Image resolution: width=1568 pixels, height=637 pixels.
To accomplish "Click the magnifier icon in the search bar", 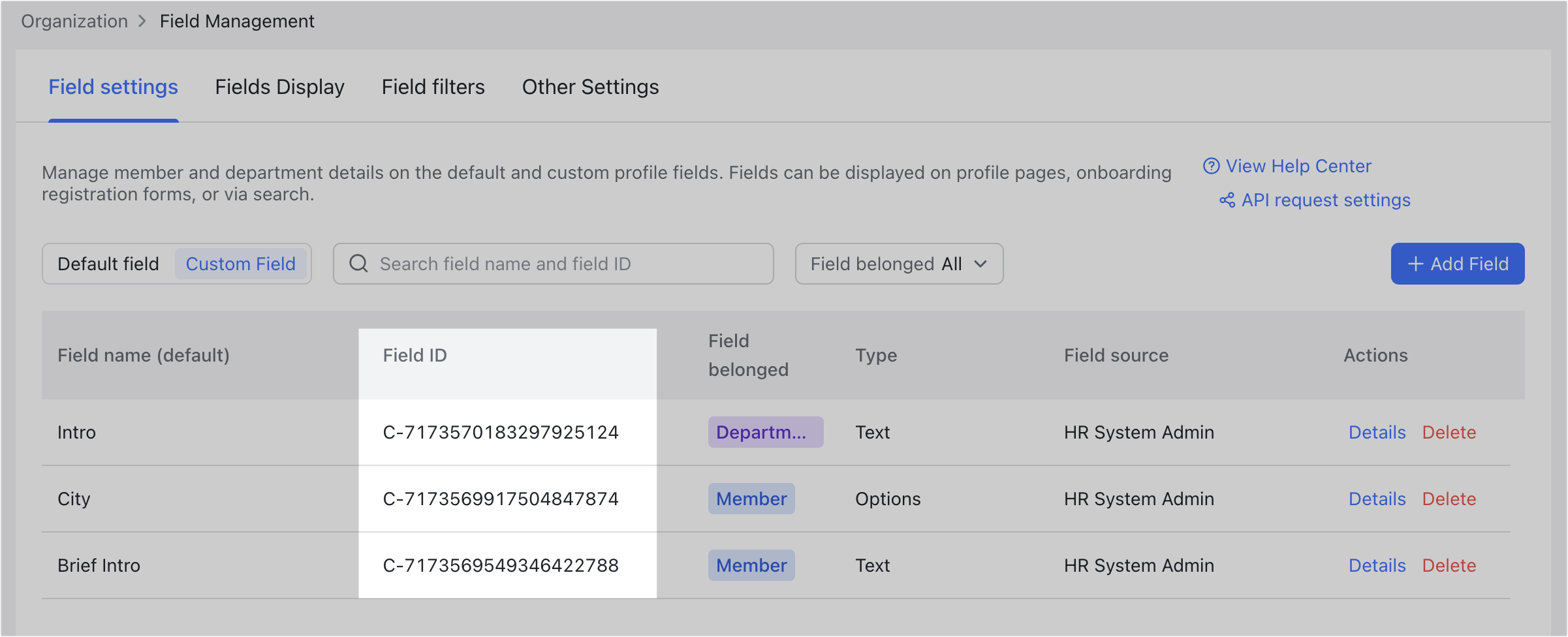I will [358, 264].
